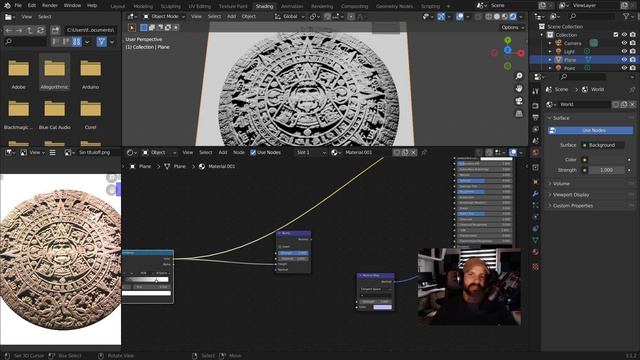Screen dimensions: 640x360
Task: Open Output properties tab
Action: click(536, 118)
